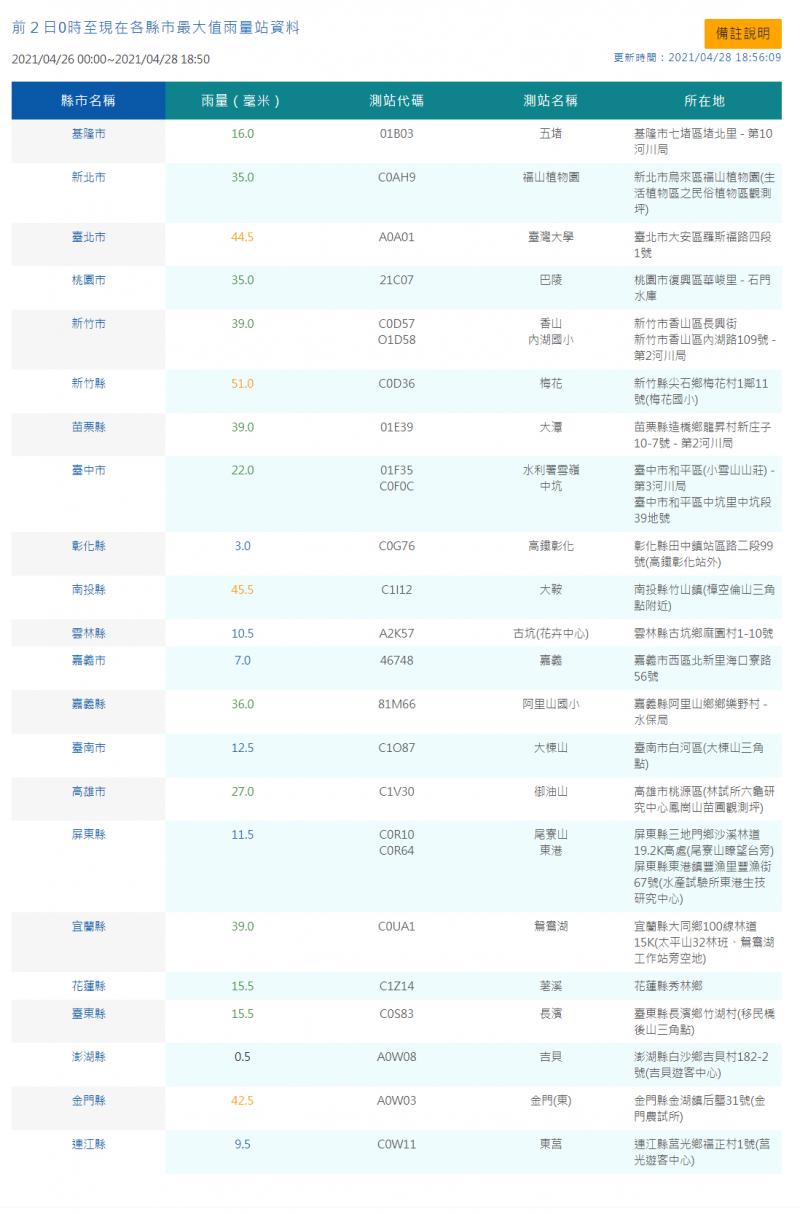Click rainfall value 51.0 for 新竹縣
Screen dimensions: 800x1214
242,383
